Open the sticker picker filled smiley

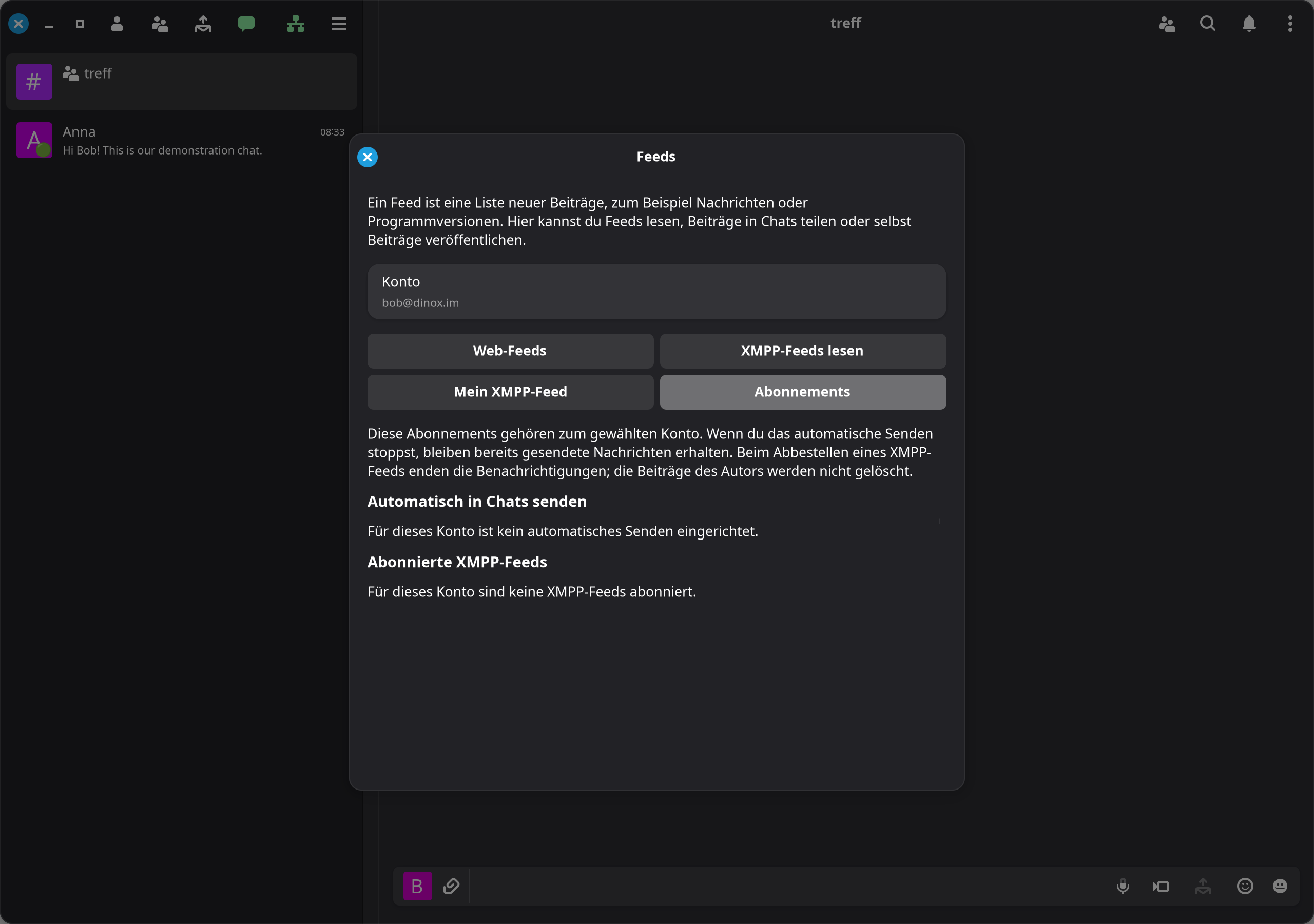point(1280,886)
